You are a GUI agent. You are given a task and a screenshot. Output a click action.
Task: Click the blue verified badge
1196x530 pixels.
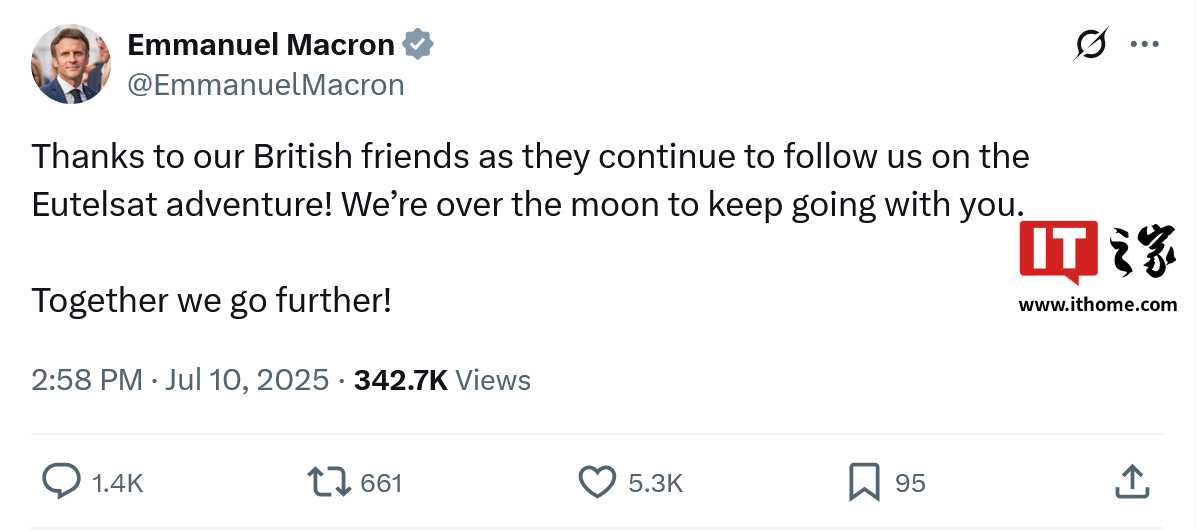(418, 45)
